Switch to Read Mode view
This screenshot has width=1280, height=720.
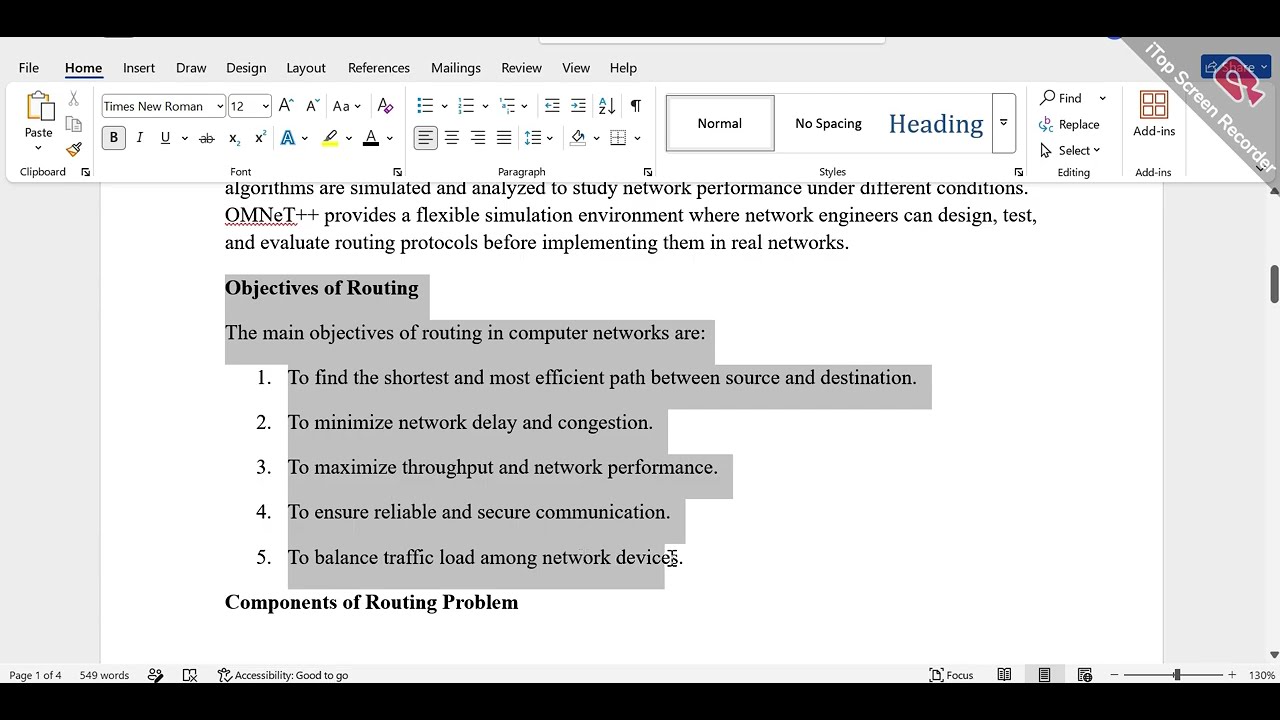coord(1004,675)
